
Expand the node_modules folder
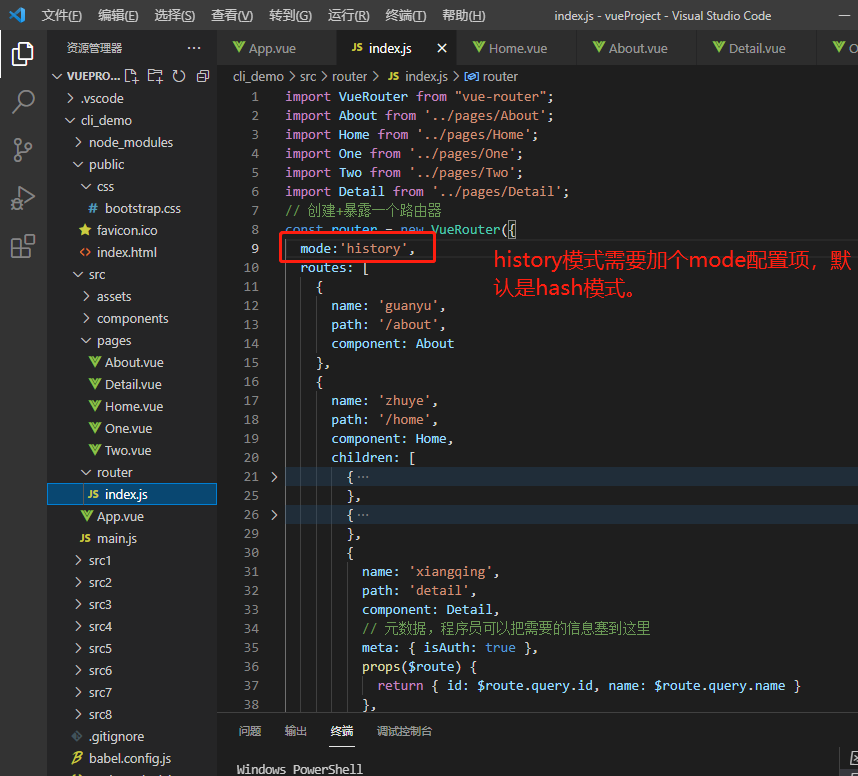(x=132, y=142)
